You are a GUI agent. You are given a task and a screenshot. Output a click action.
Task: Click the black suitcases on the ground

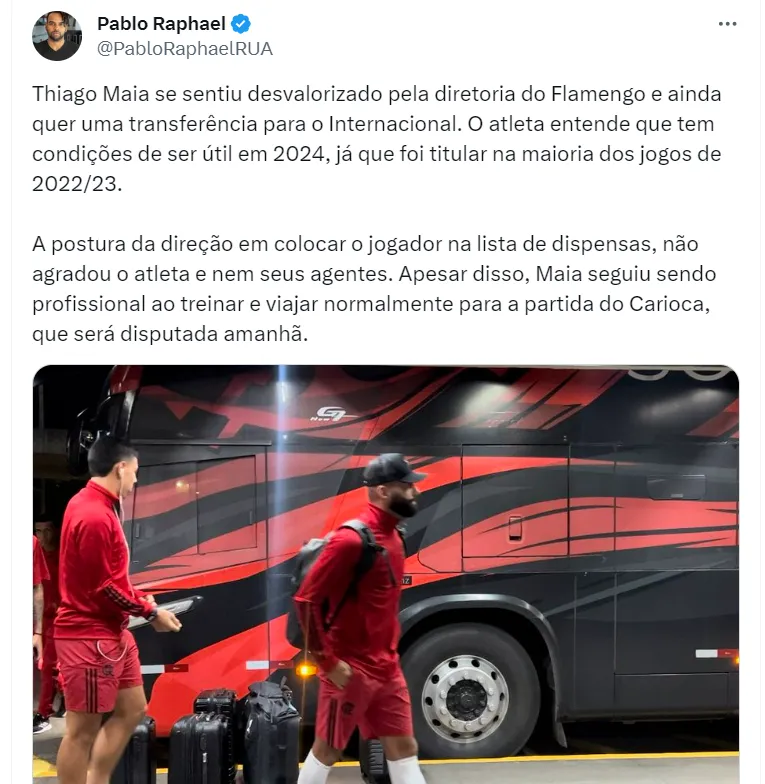pos(210,731)
